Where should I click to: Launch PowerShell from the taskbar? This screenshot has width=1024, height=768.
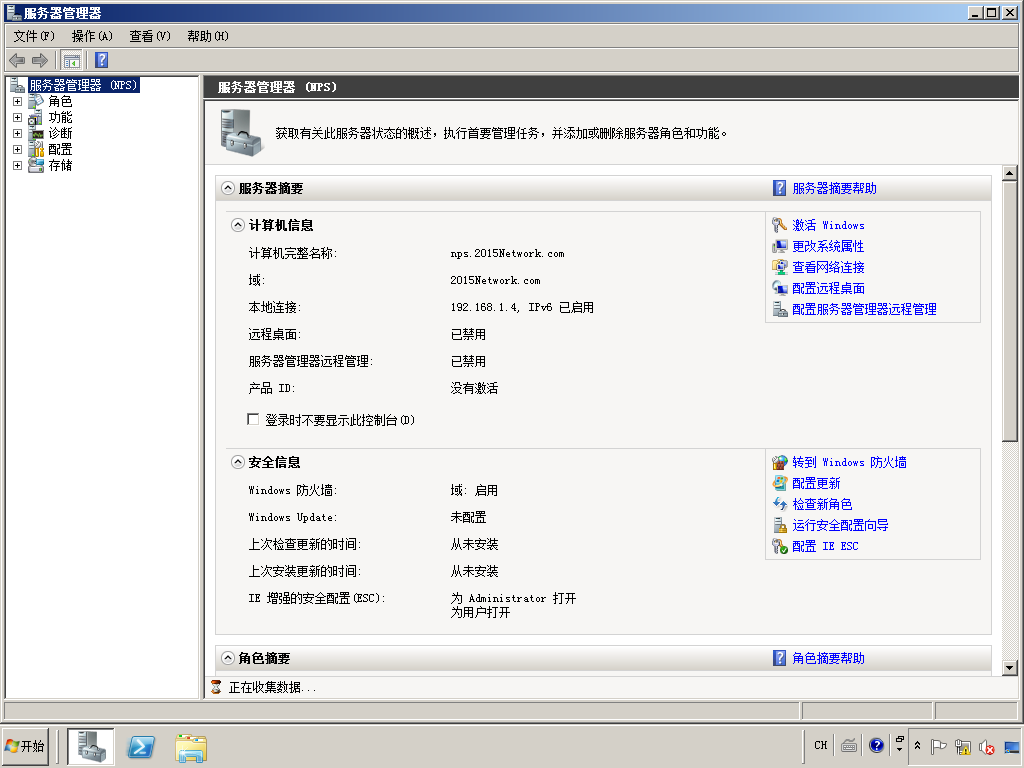coord(141,746)
